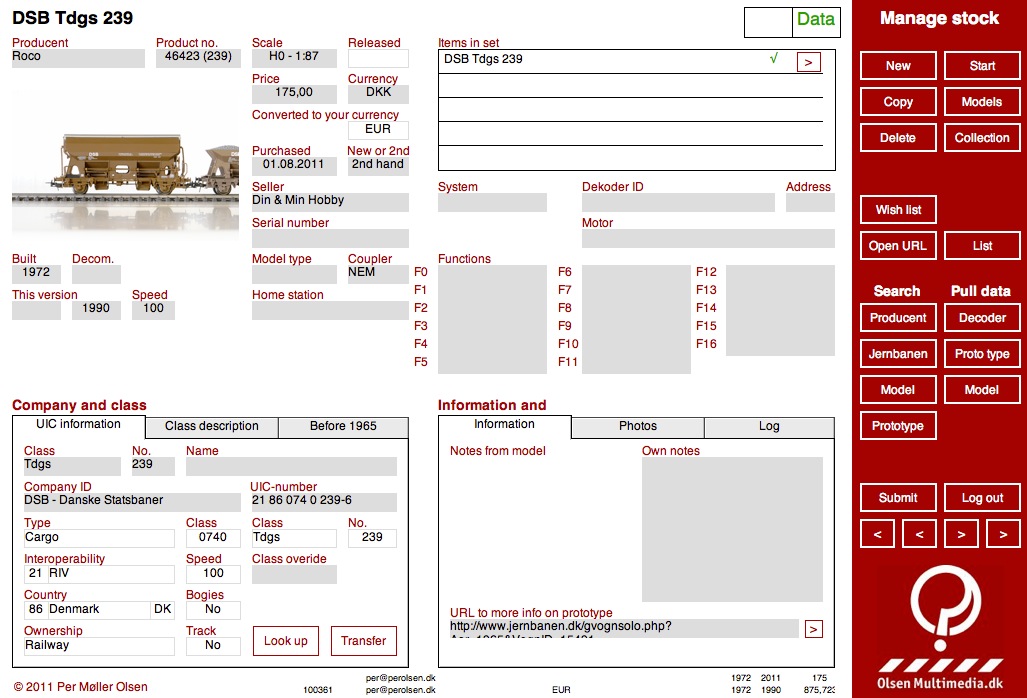Click the Built year field 1972

[x=36, y=274]
